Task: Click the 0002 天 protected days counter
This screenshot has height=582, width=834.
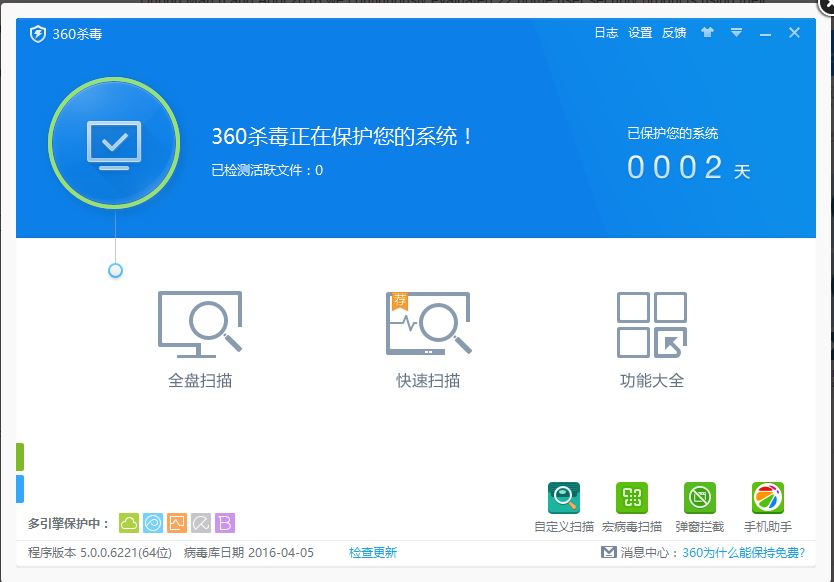Action: click(x=689, y=168)
